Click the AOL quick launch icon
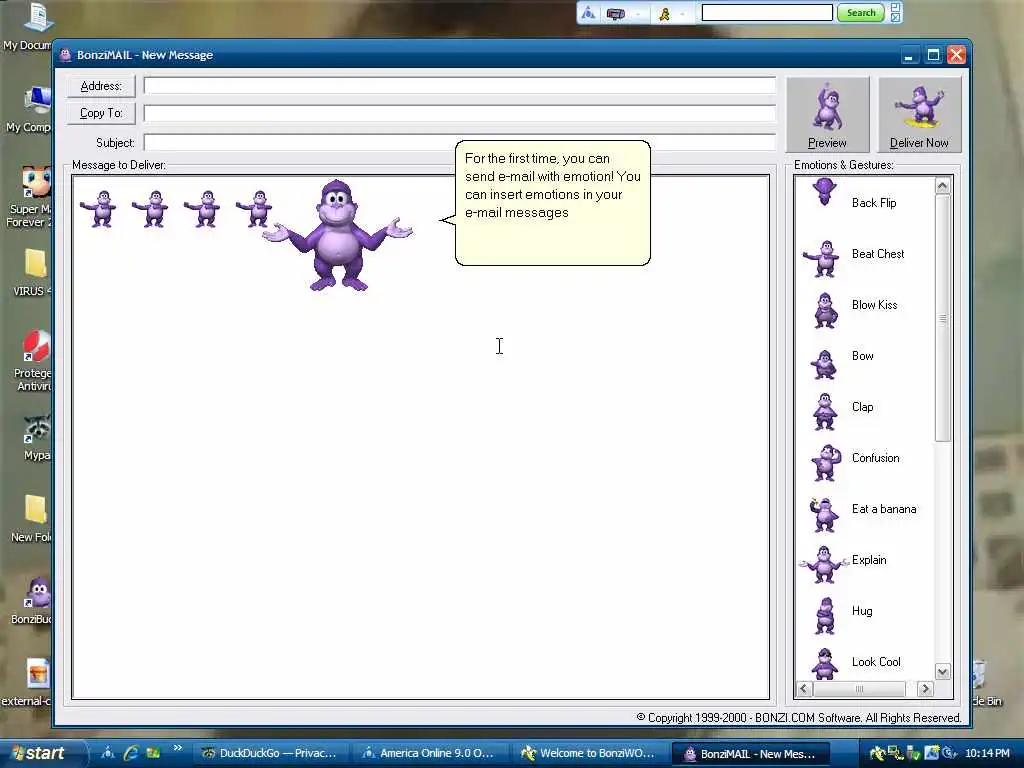Image resolution: width=1024 pixels, height=768 pixels. click(108, 753)
